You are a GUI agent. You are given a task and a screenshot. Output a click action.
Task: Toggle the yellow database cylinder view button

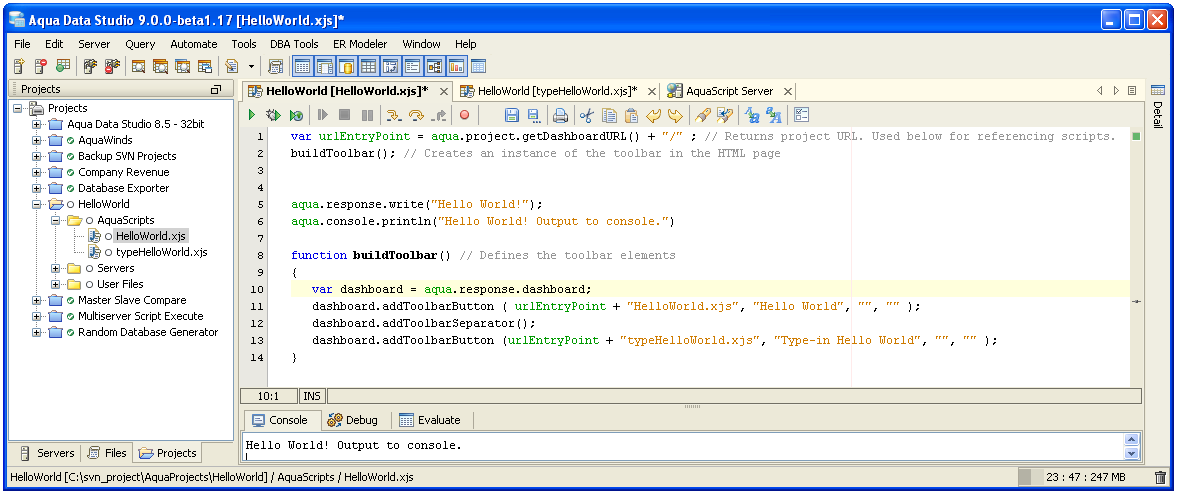pyautogui.click(x=347, y=66)
